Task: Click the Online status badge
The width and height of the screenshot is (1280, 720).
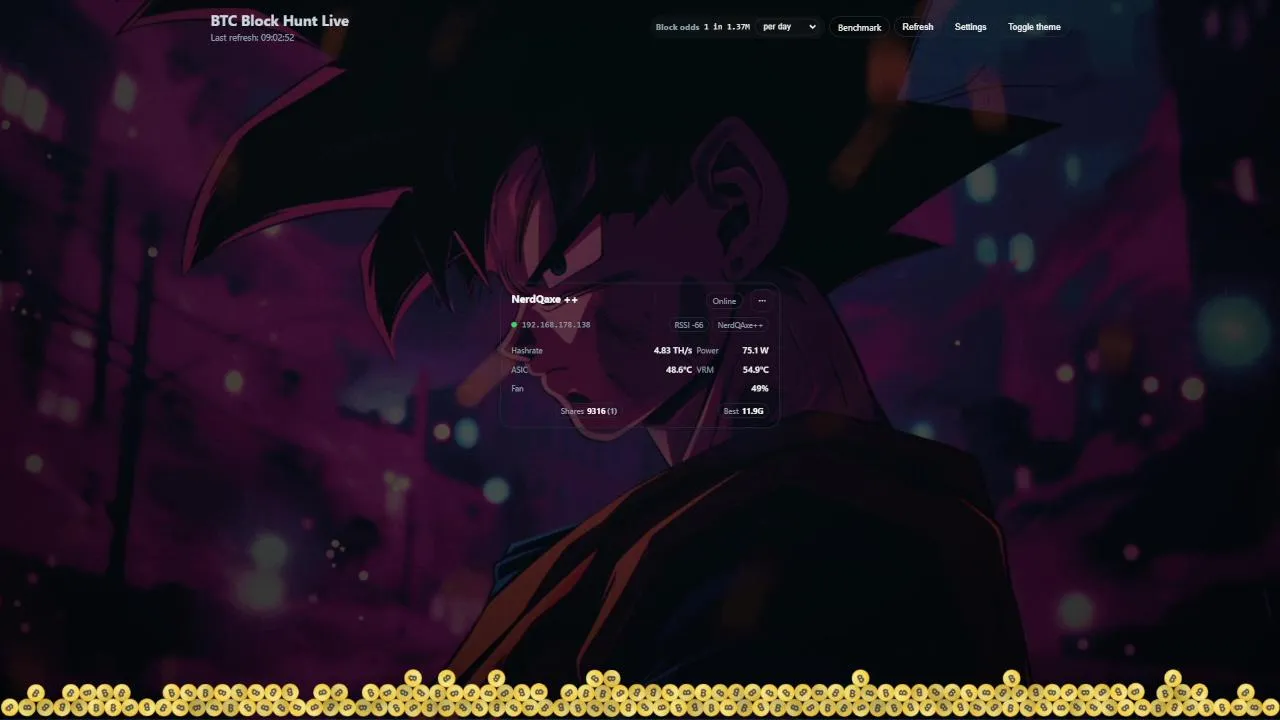Action: point(724,301)
